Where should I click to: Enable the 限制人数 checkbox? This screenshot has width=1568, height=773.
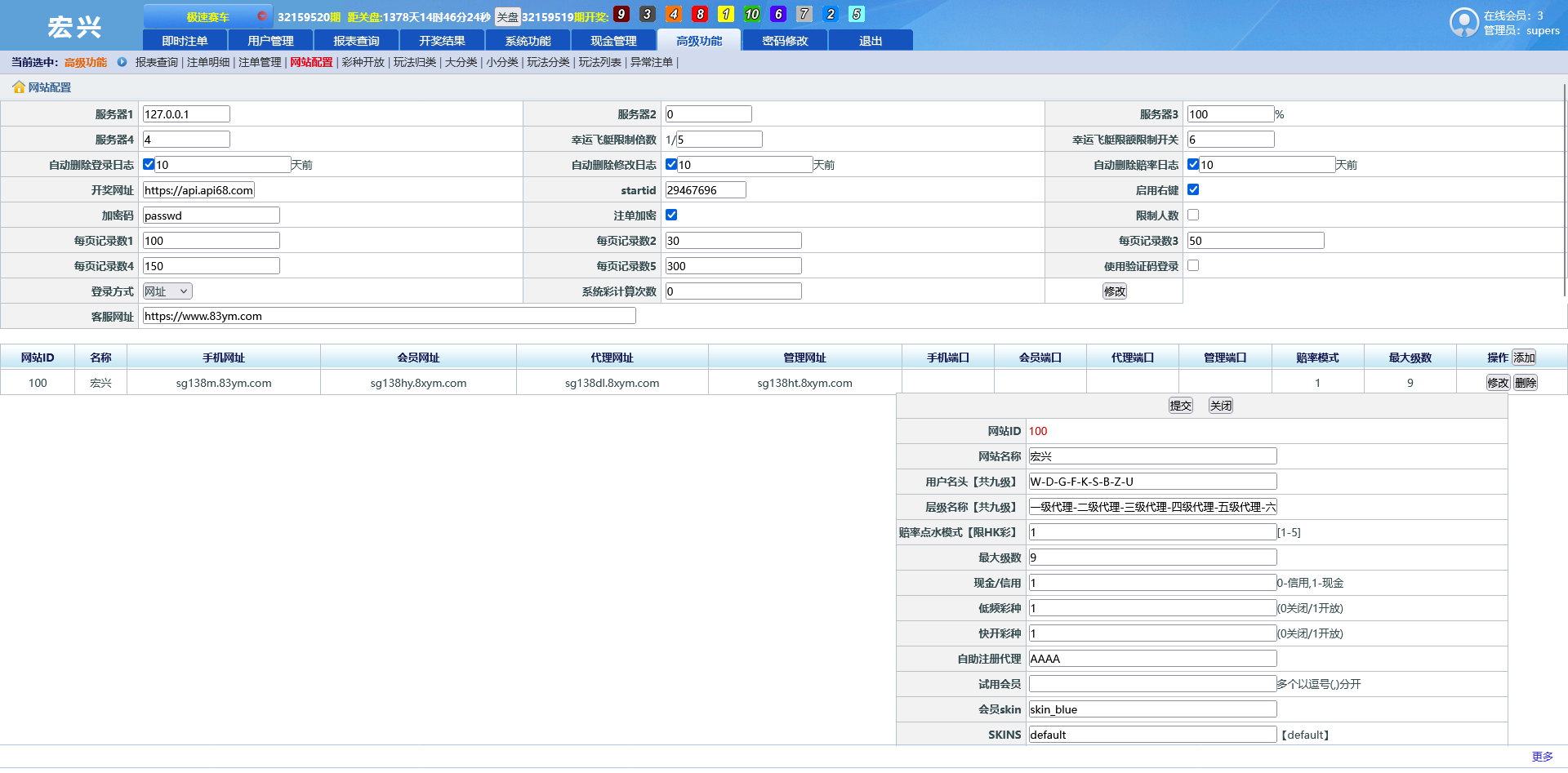1193,215
